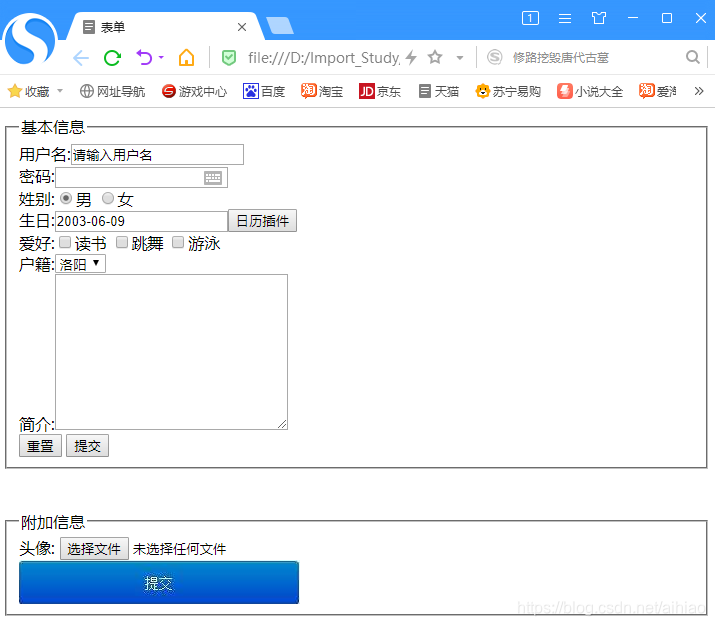Click the Sogou browser logo avatar

click(x=30, y=39)
